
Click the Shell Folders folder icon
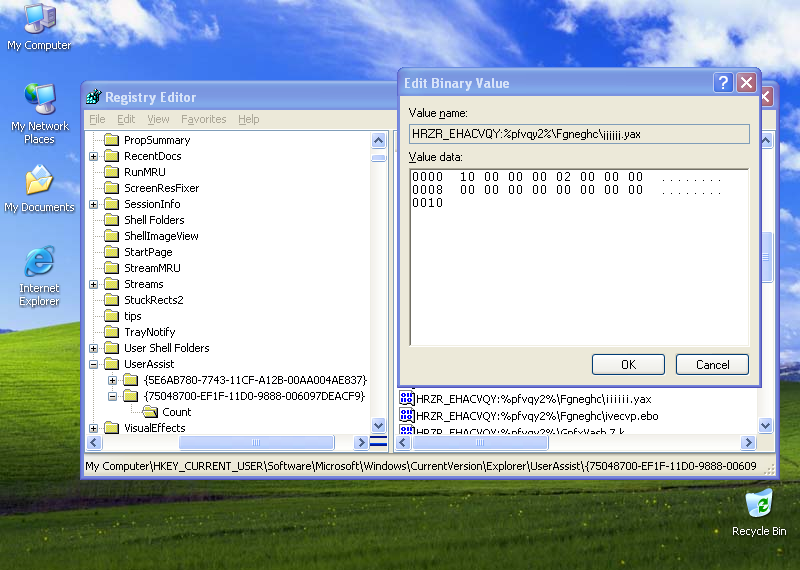[x=111, y=220]
